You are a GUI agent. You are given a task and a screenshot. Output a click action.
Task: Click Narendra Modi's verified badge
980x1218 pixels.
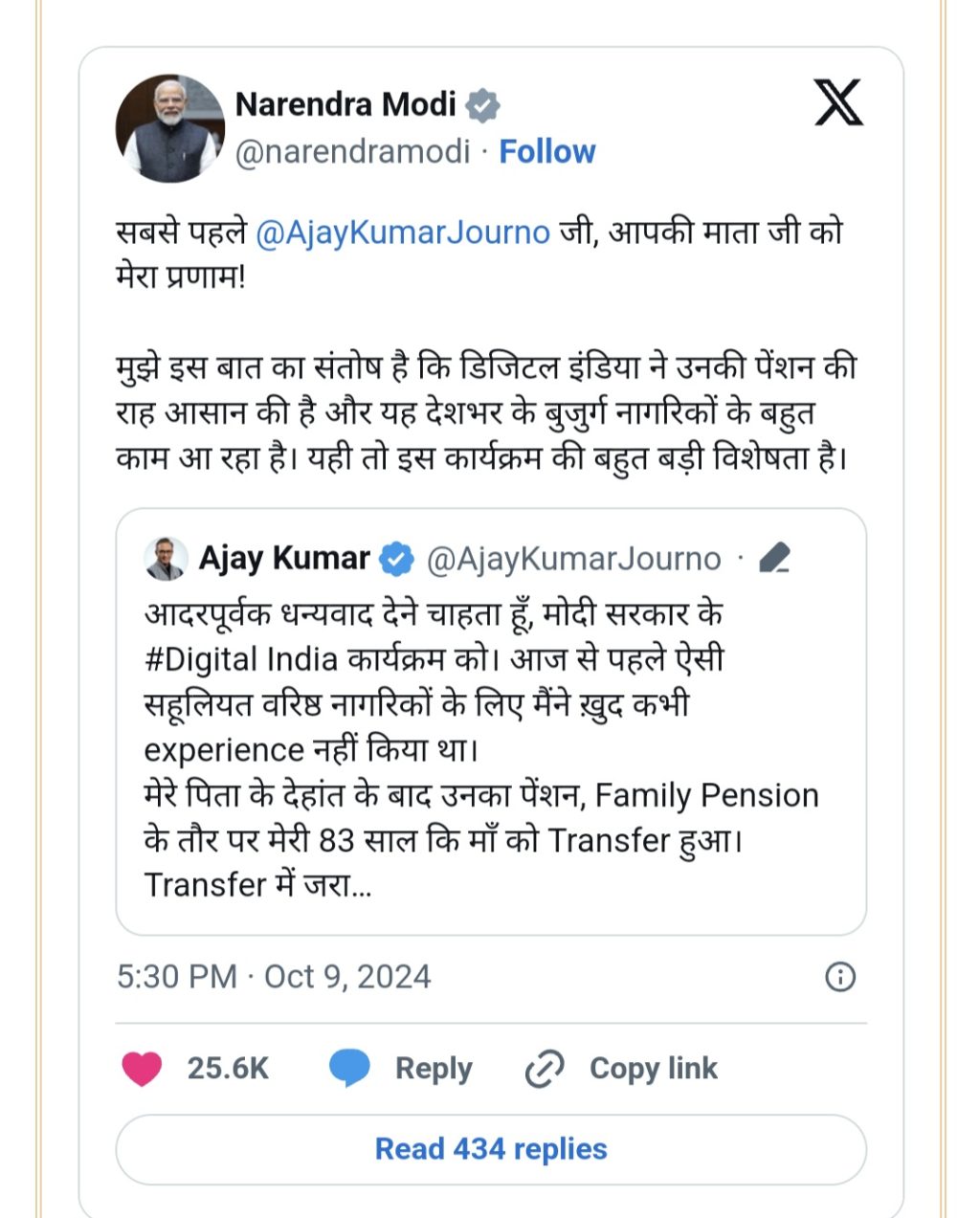[x=483, y=104]
